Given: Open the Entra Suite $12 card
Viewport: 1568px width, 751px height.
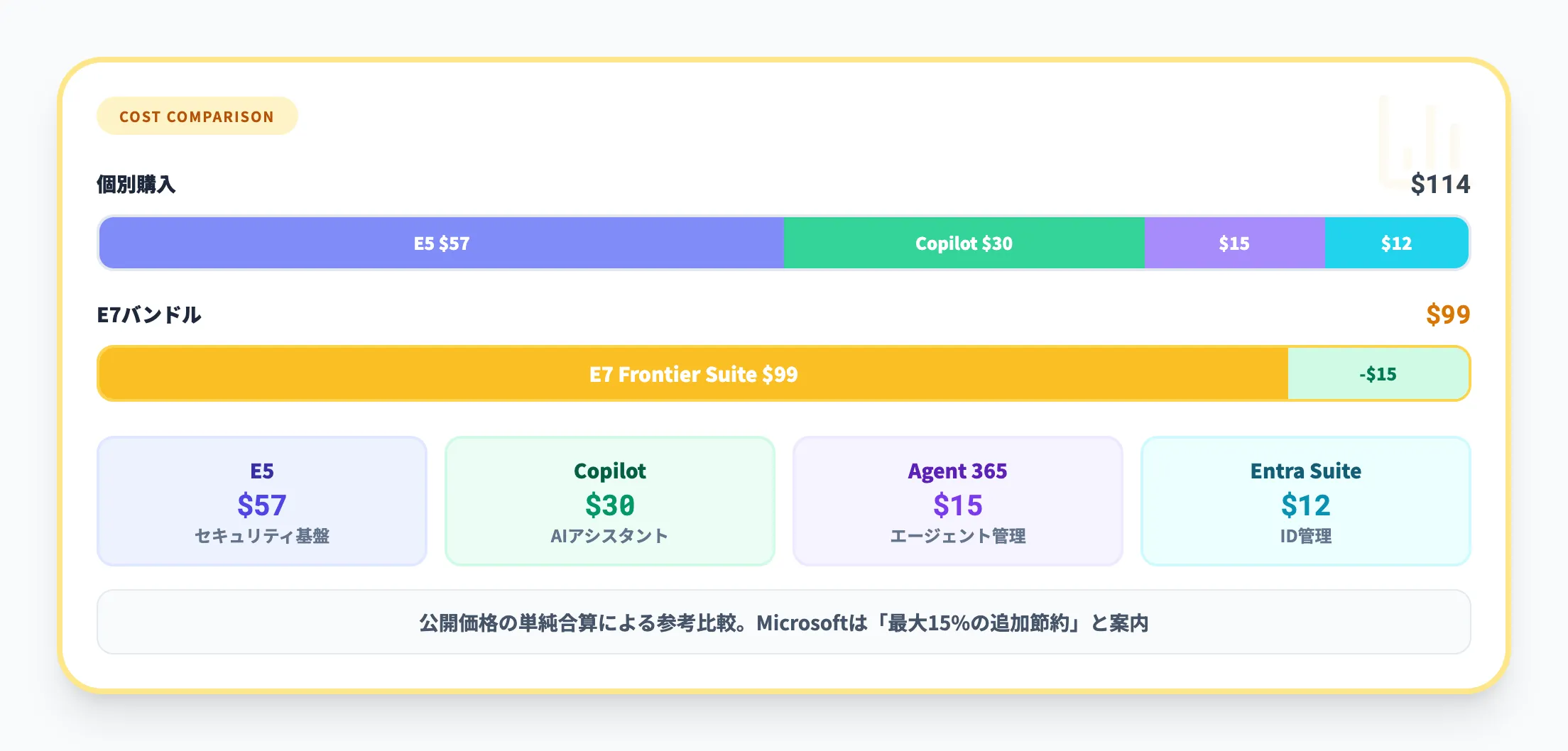Looking at the screenshot, I should click(x=1305, y=501).
